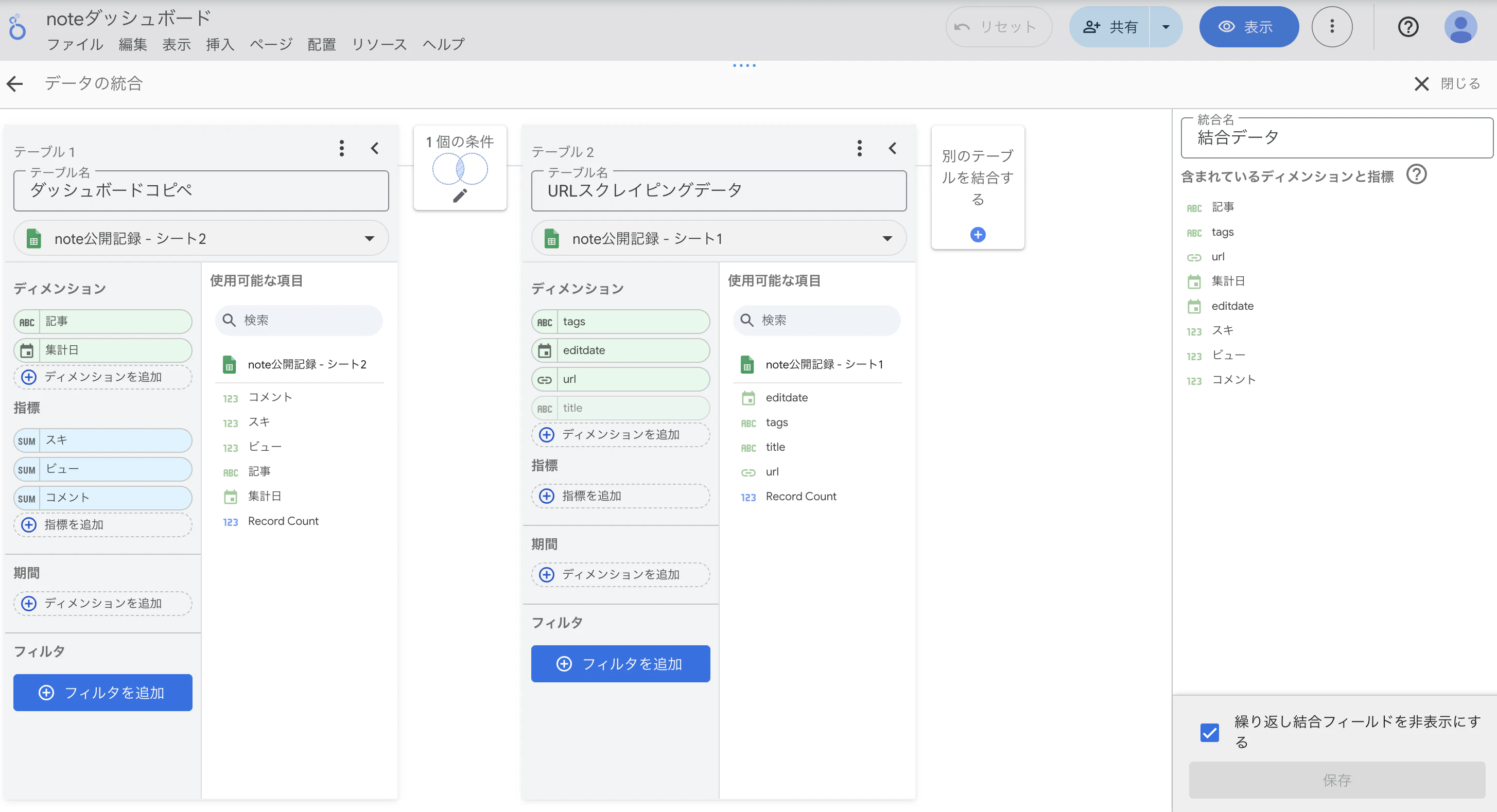Click the SUM icon on コメント metric

pos(27,498)
